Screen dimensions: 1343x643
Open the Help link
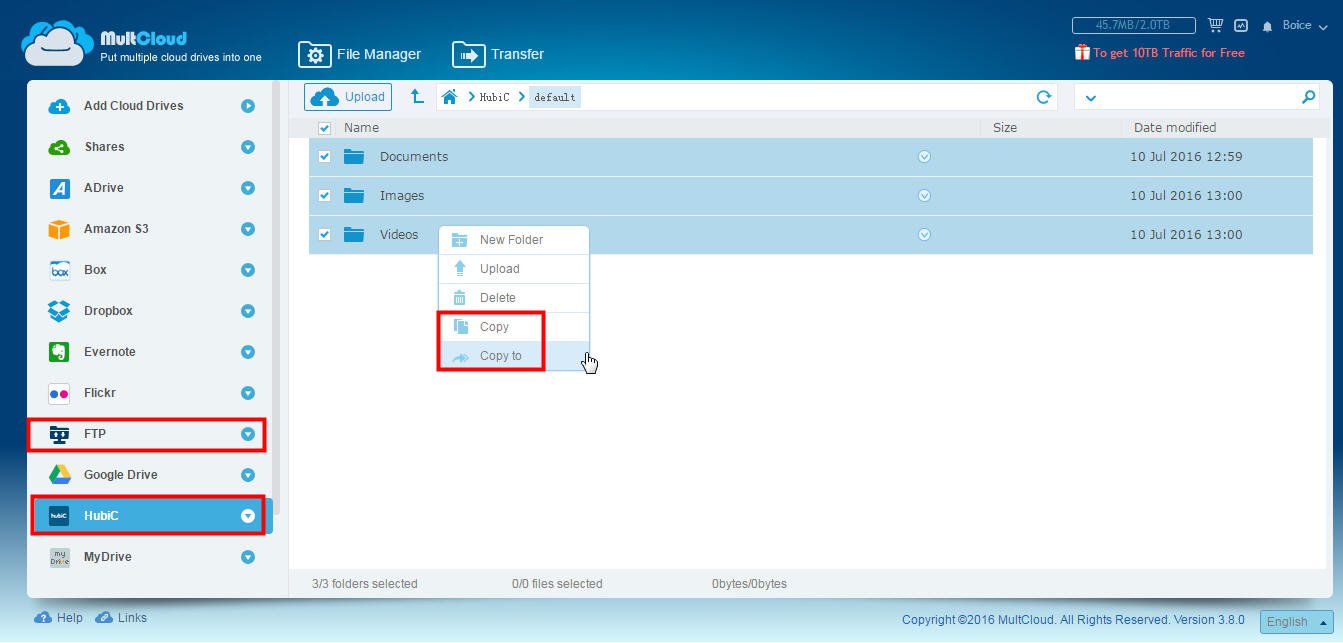tap(59, 618)
